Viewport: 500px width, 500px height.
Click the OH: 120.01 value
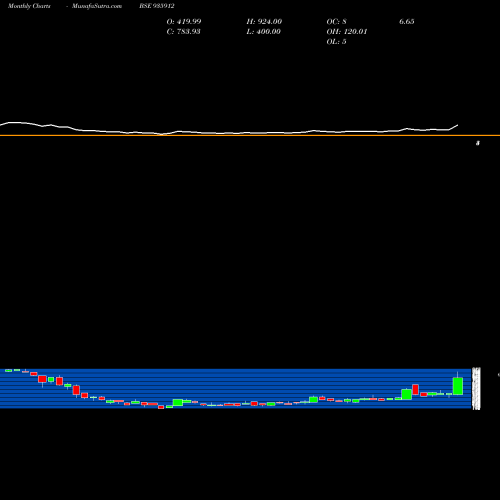point(347,32)
